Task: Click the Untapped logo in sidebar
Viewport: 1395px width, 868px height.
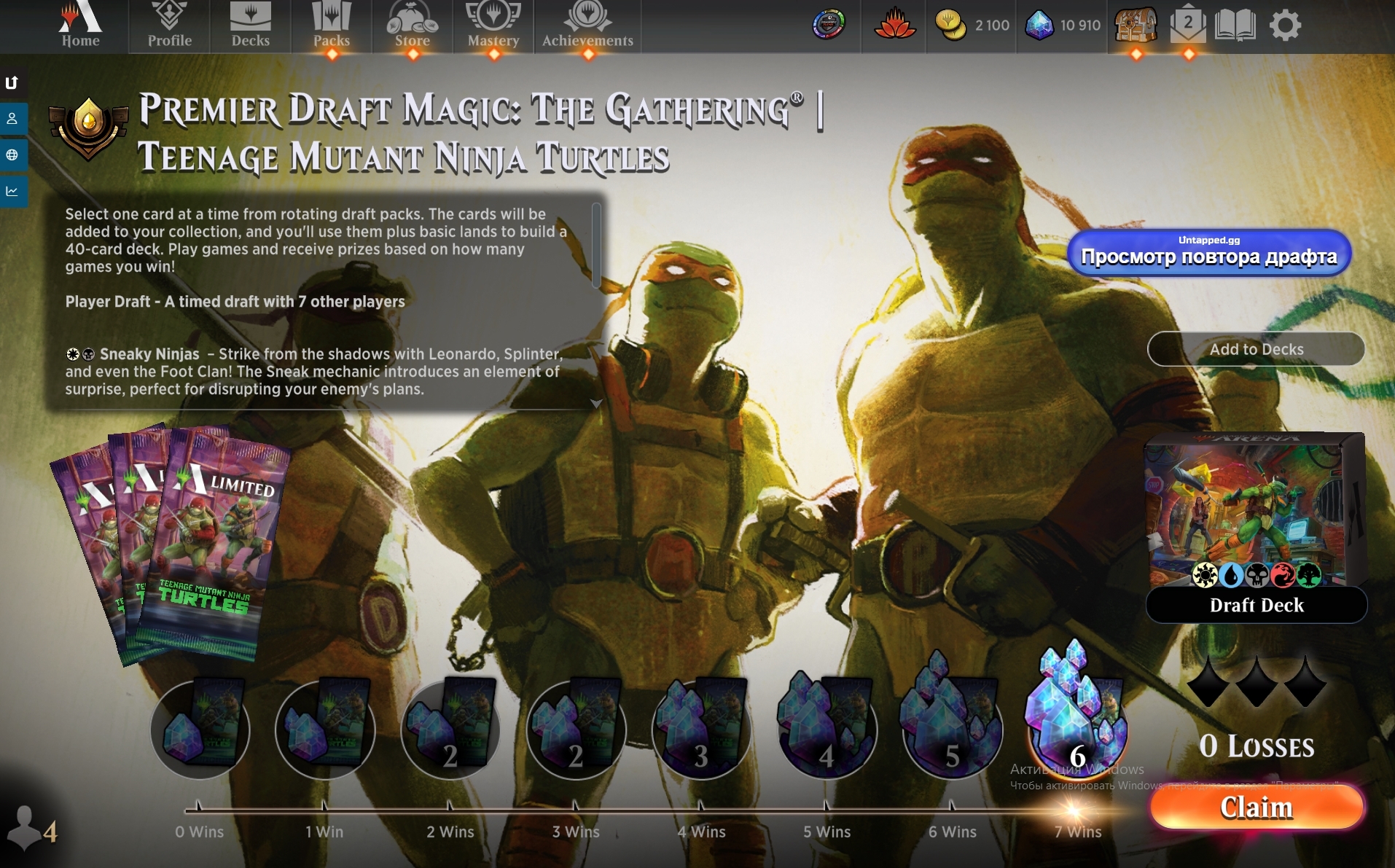Action: coord(12,82)
